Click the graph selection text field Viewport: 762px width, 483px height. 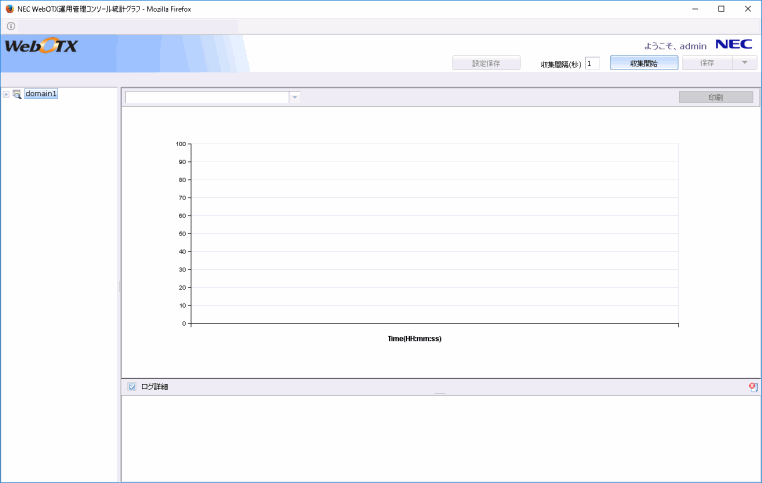(x=206, y=97)
